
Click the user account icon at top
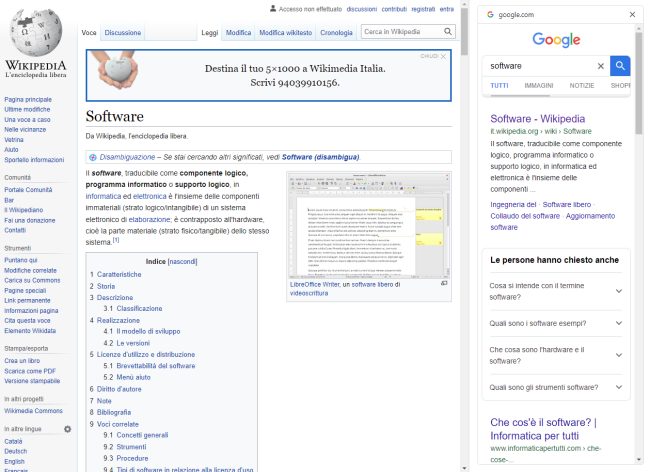point(273,8)
